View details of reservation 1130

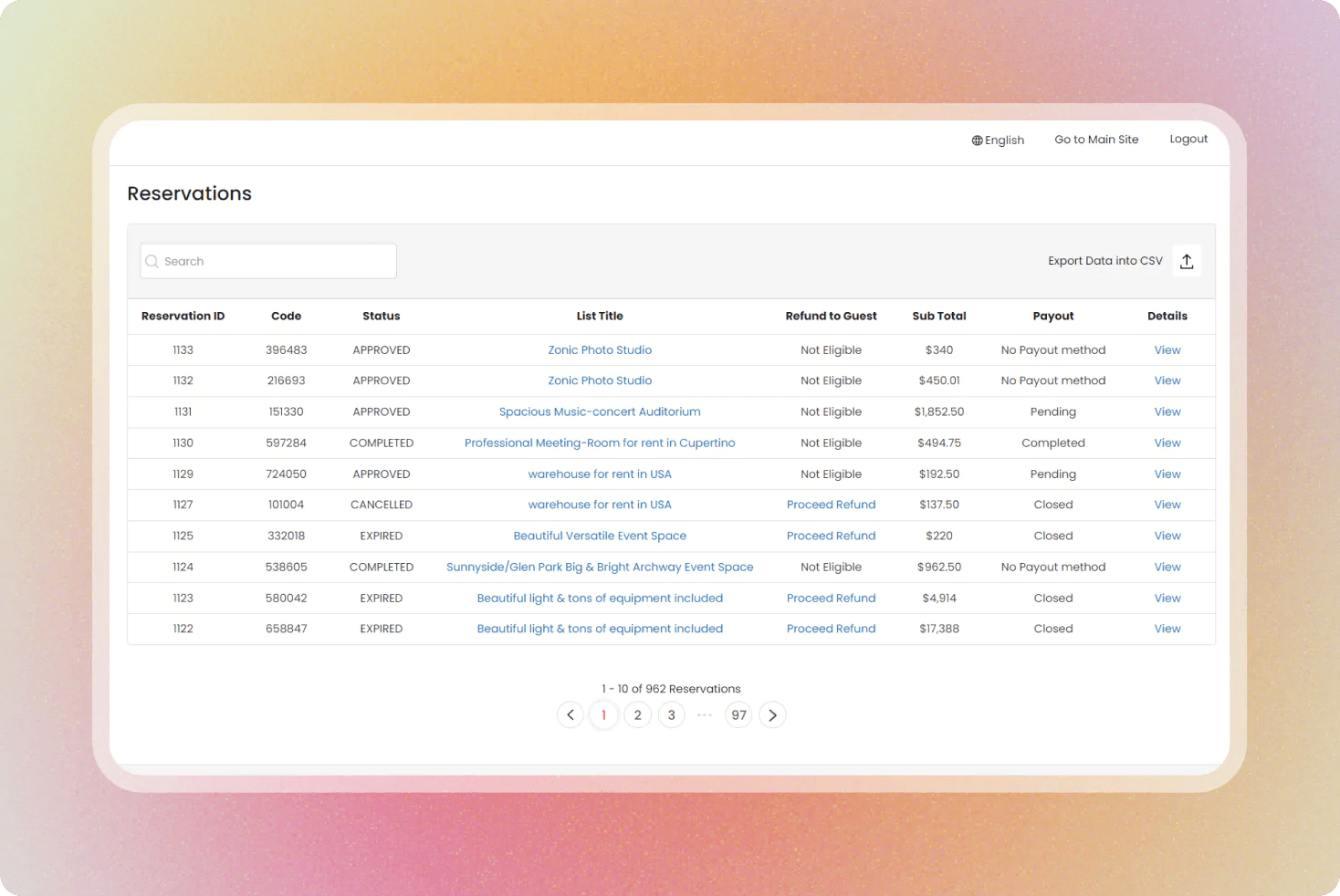pyautogui.click(x=1167, y=443)
